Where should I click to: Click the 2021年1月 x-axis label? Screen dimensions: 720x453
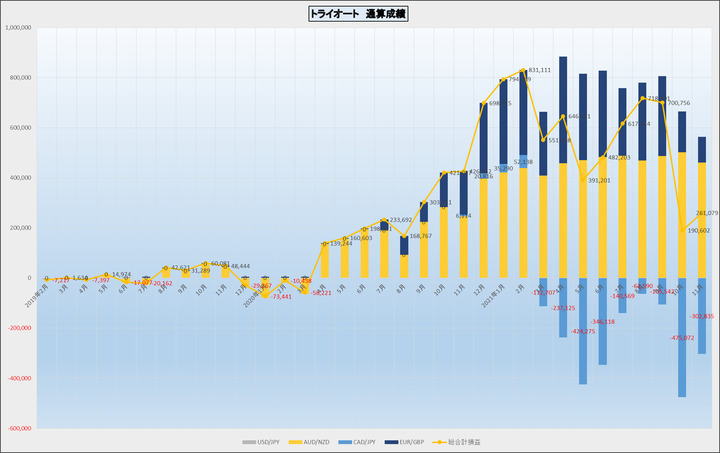tap(493, 296)
